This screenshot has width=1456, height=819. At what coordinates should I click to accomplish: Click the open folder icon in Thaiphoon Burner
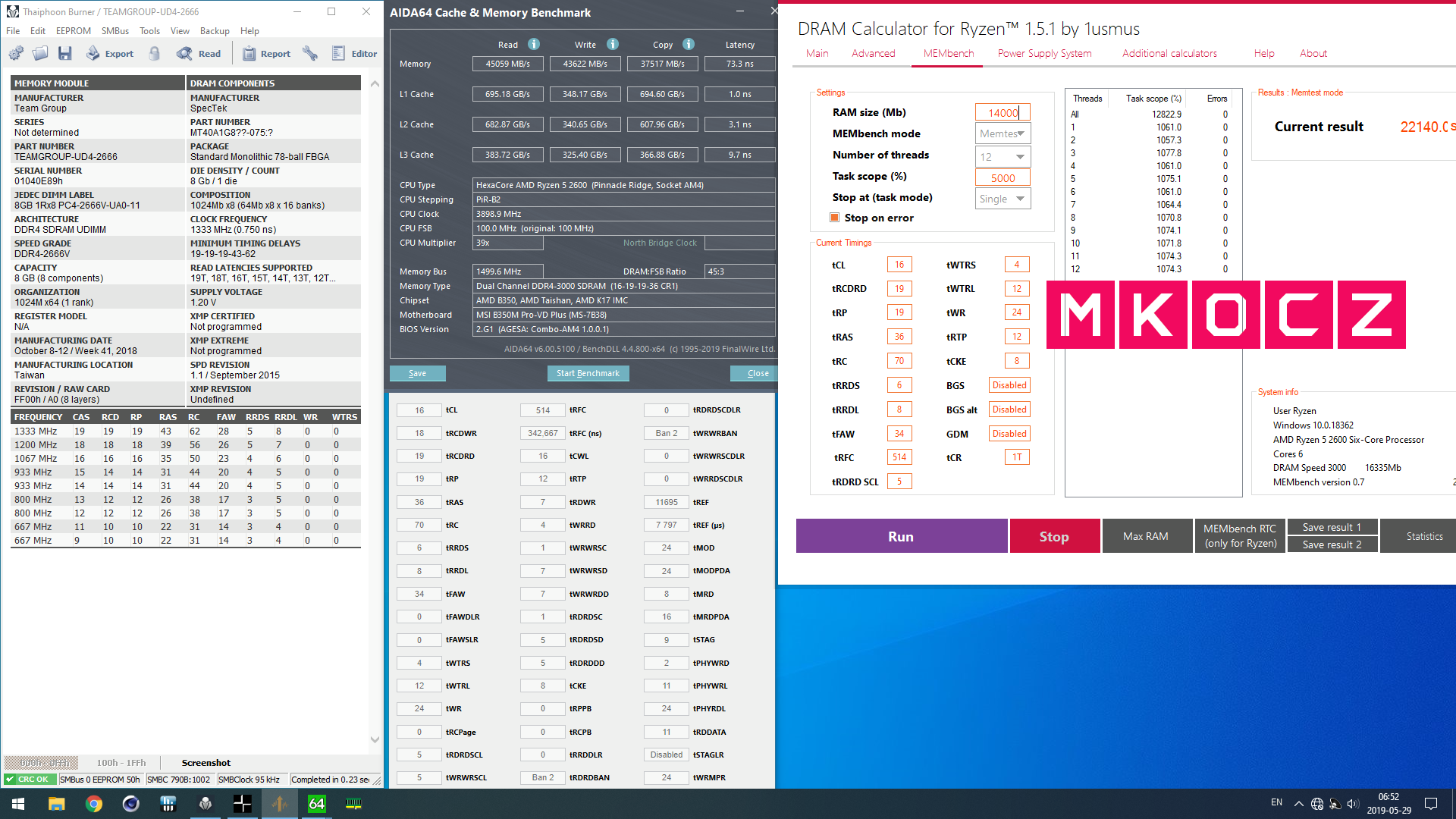(x=41, y=53)
